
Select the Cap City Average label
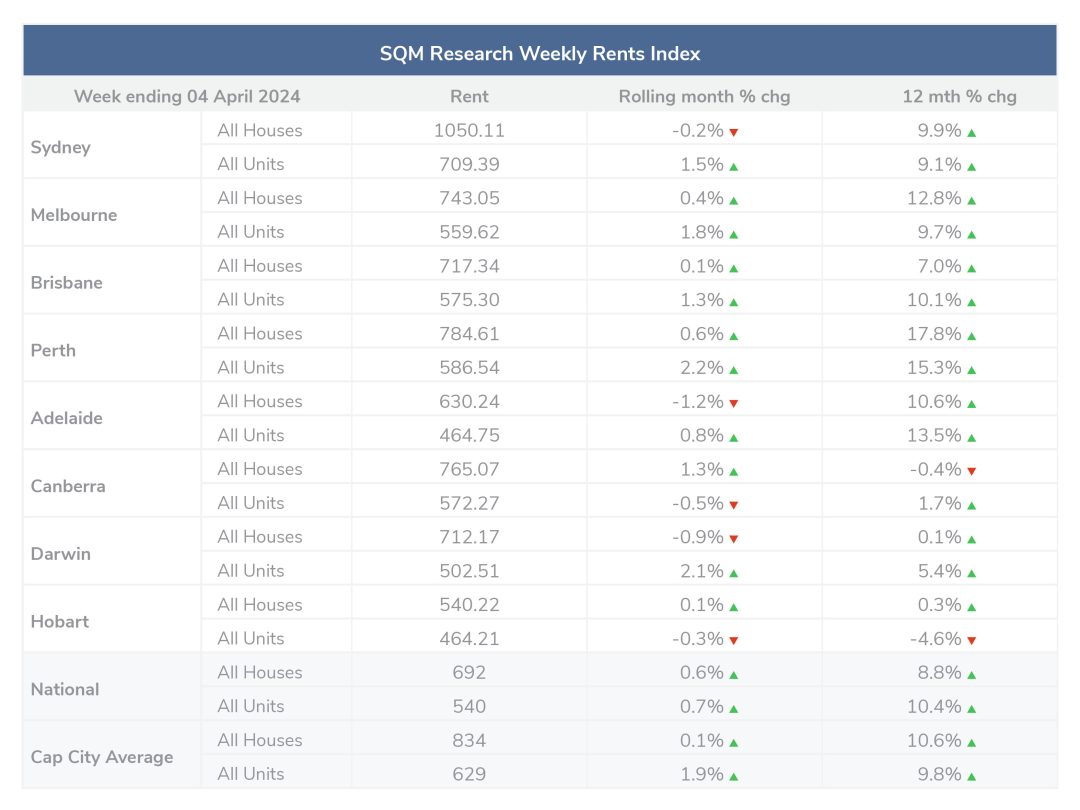coord(102,757)
